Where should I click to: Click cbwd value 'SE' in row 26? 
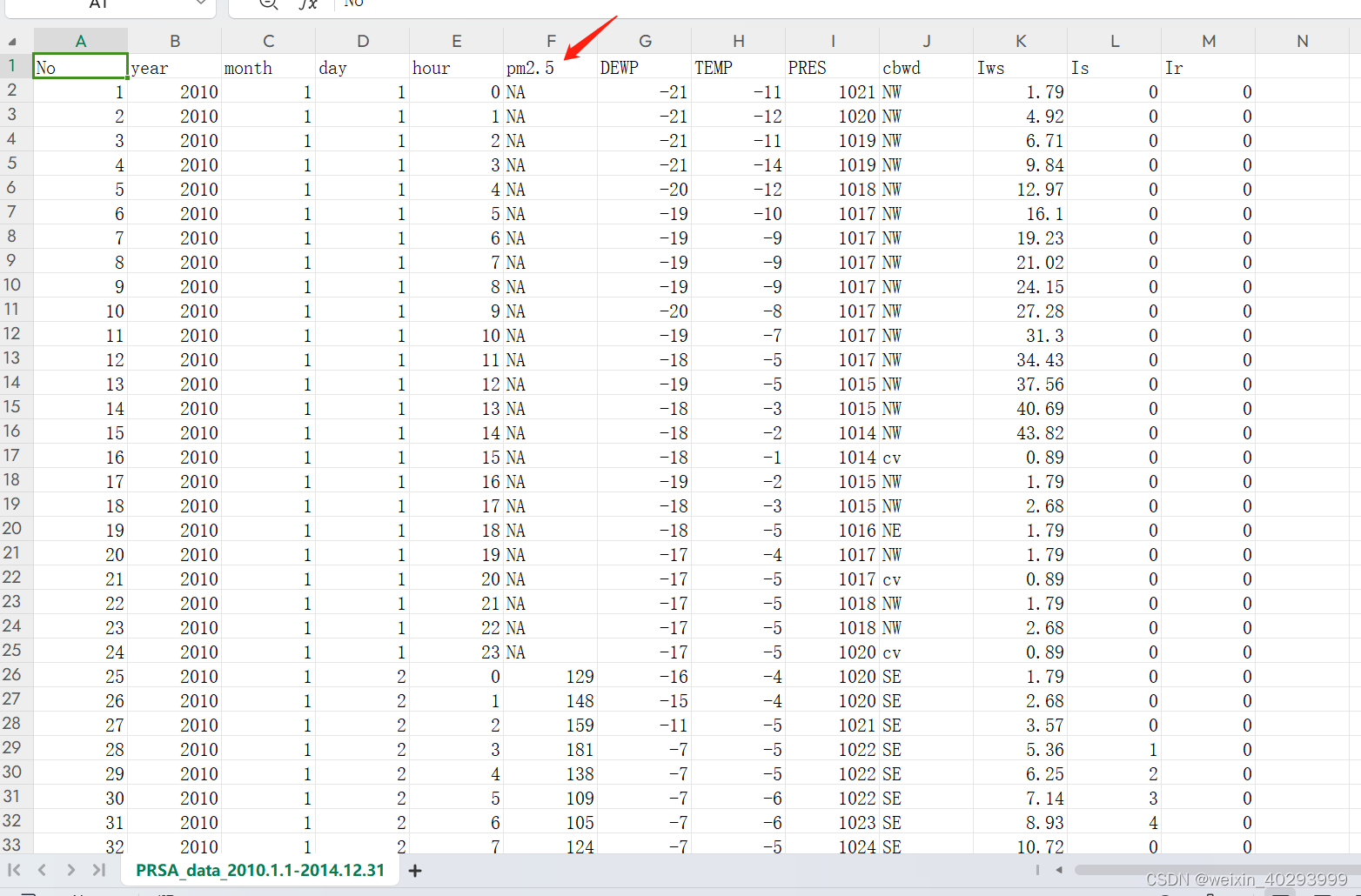tap(927, 676)
